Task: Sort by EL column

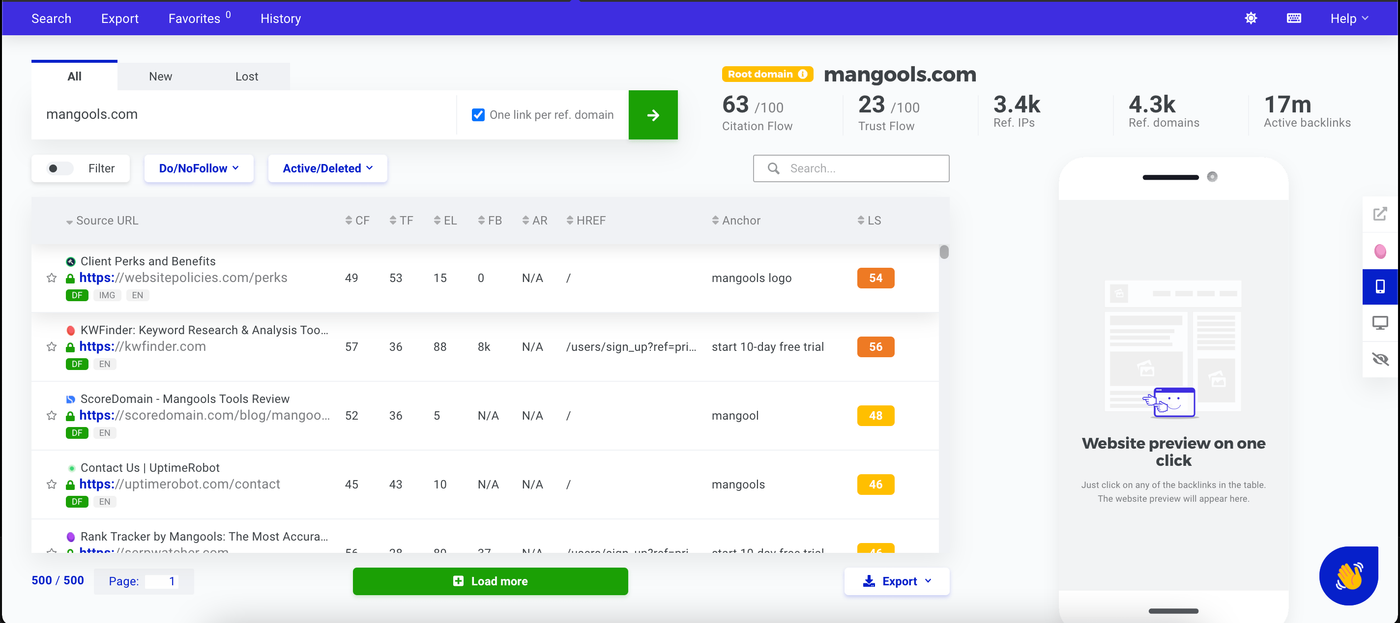Action: click(445, 220)
